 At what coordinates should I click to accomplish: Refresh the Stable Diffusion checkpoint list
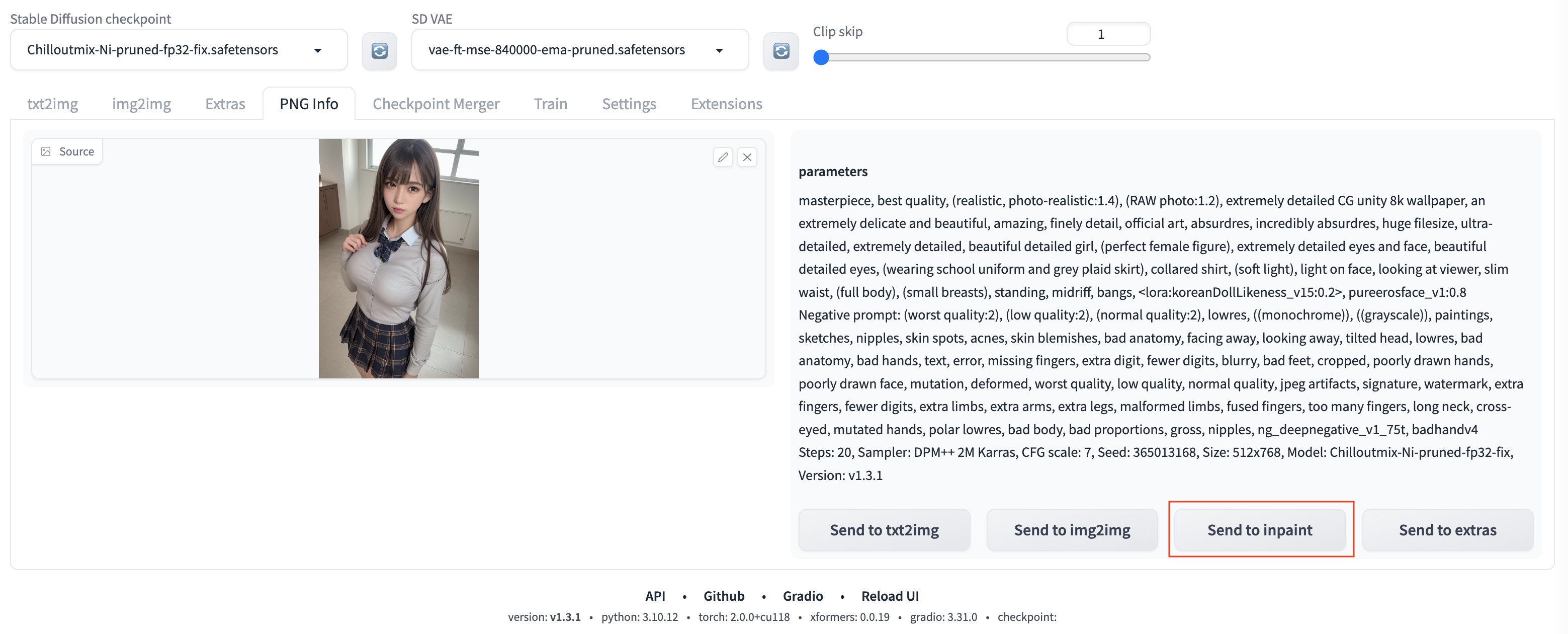point(379,50)
